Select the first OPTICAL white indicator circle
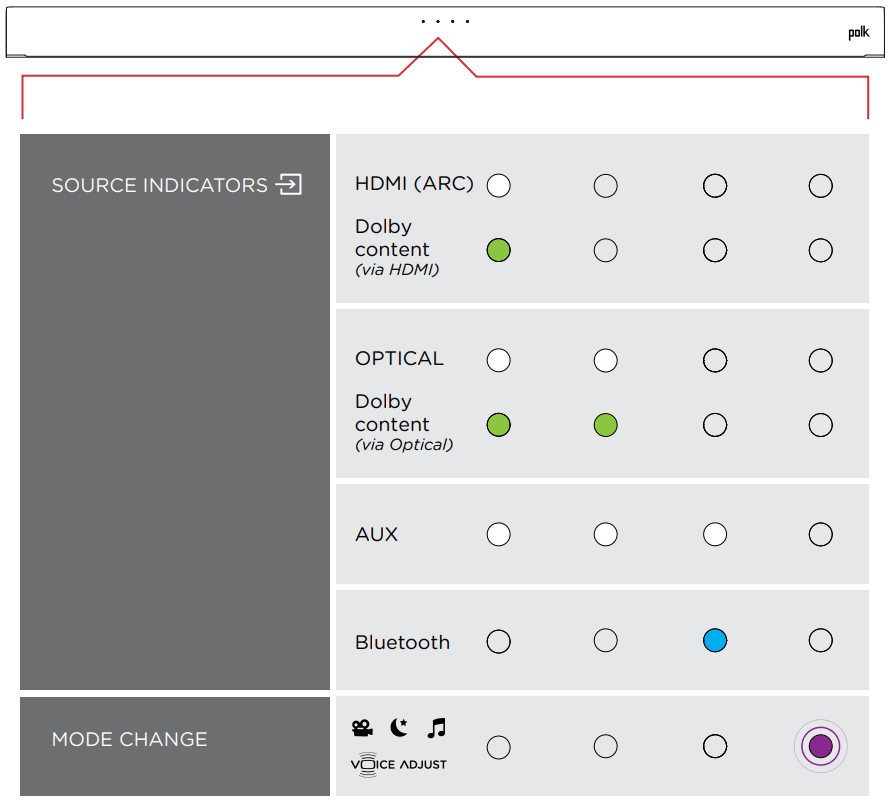The height and width of the screenshot is (801, 891). (498, 361)
